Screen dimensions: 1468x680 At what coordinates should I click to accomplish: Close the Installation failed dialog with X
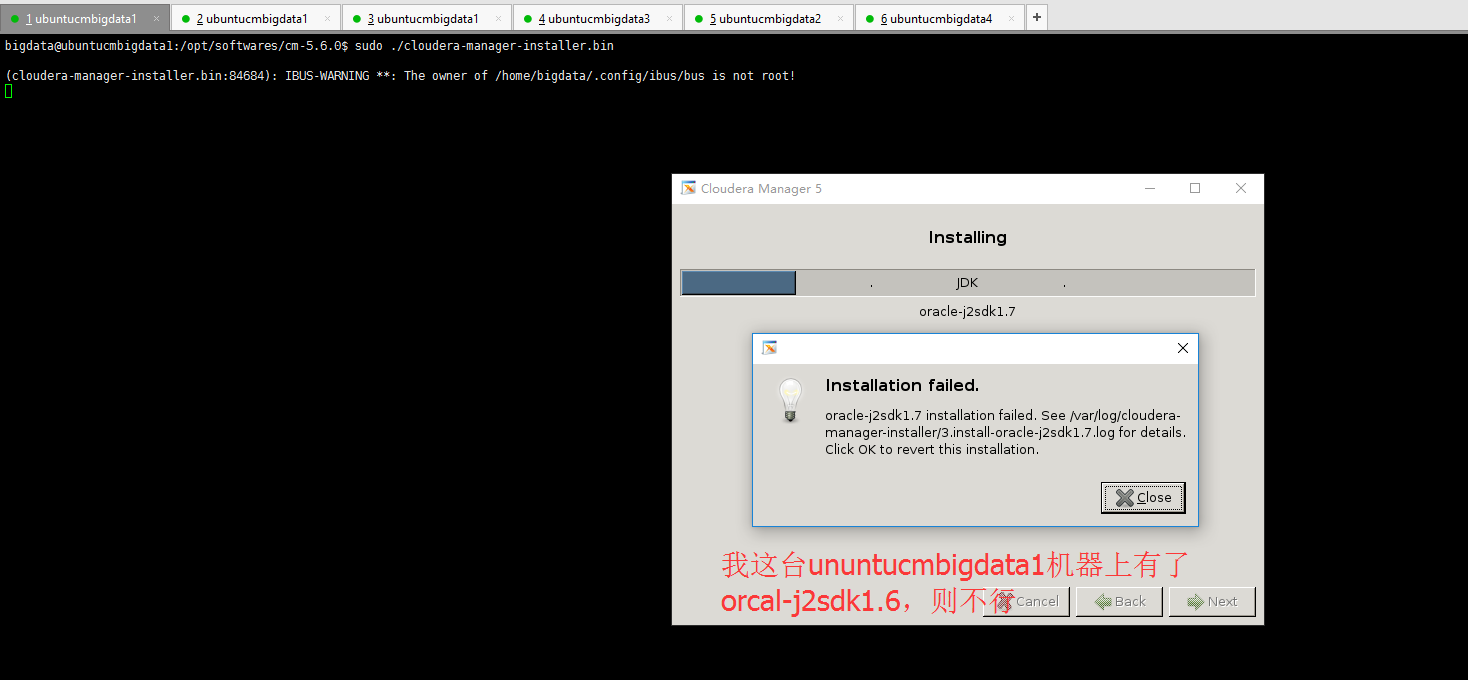click(1183, 348)
